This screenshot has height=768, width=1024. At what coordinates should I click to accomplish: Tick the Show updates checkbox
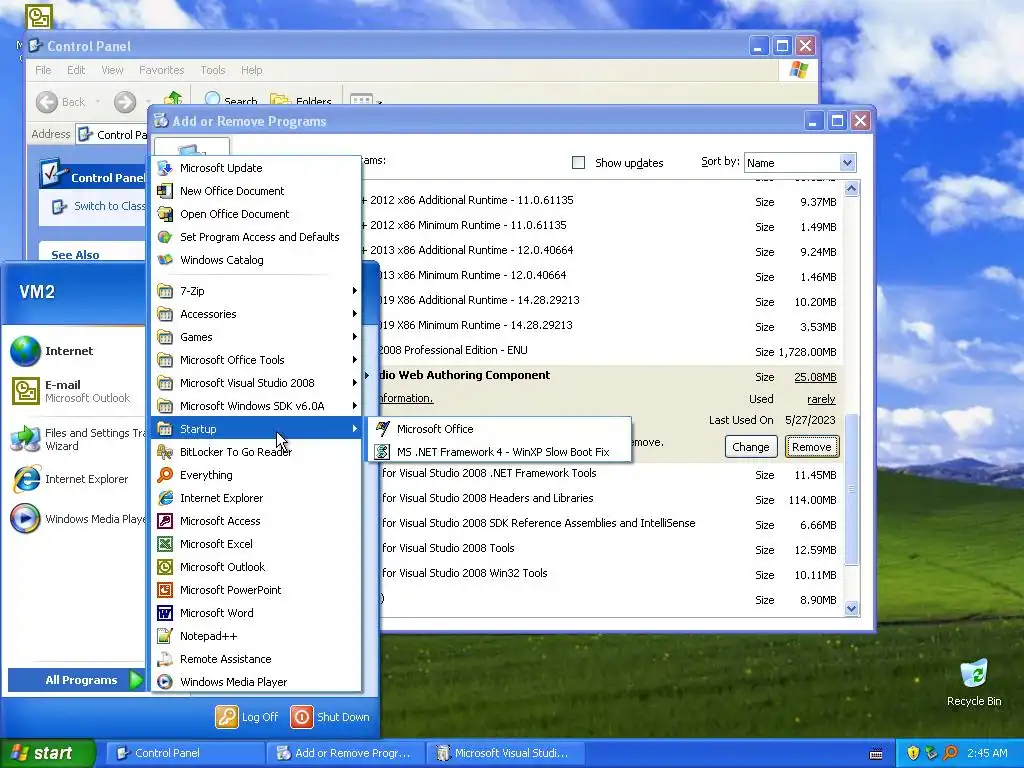pyautogui.click(x=578, y=163)
